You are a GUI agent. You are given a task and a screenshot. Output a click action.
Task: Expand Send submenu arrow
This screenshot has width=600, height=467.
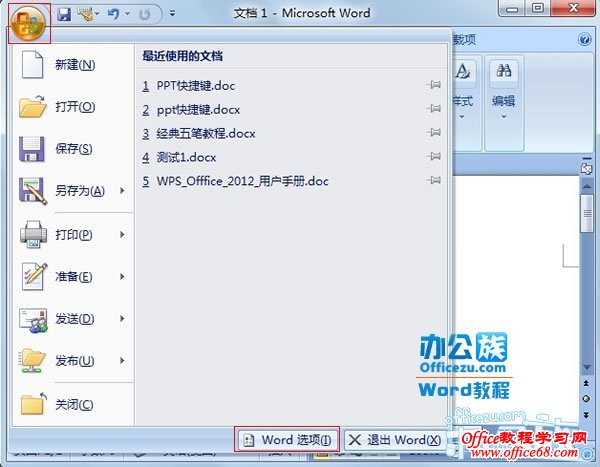(x=122, y=318)
